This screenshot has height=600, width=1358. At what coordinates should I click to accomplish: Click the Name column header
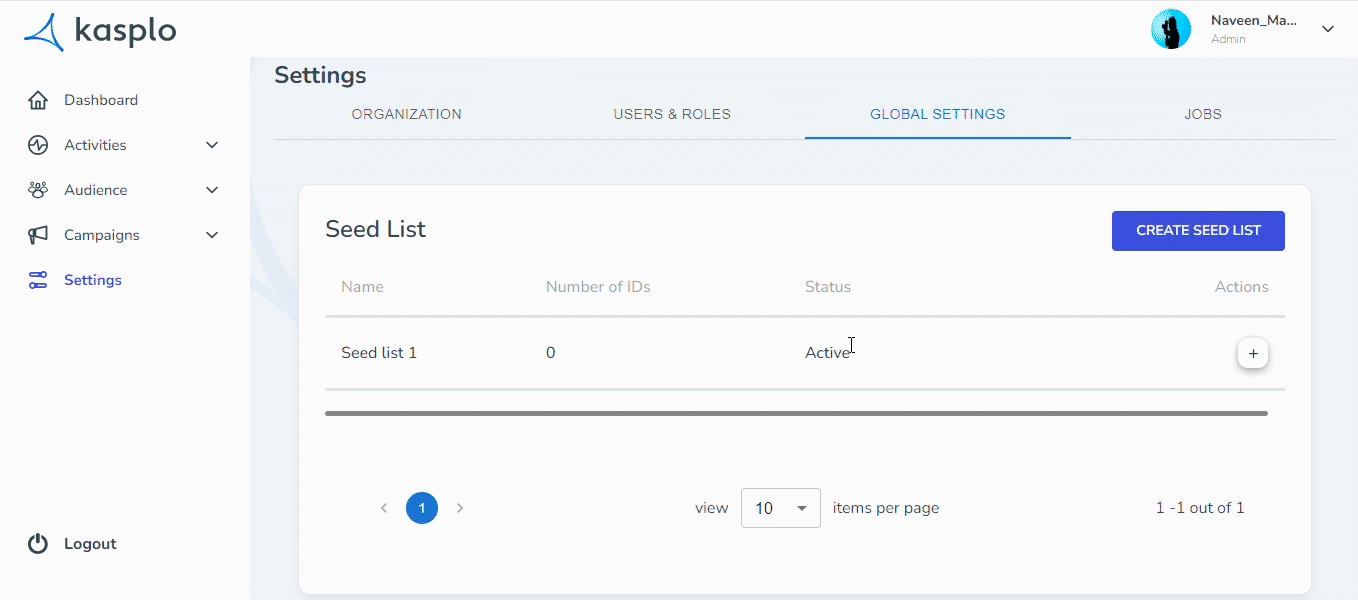[x=362, y=287]
